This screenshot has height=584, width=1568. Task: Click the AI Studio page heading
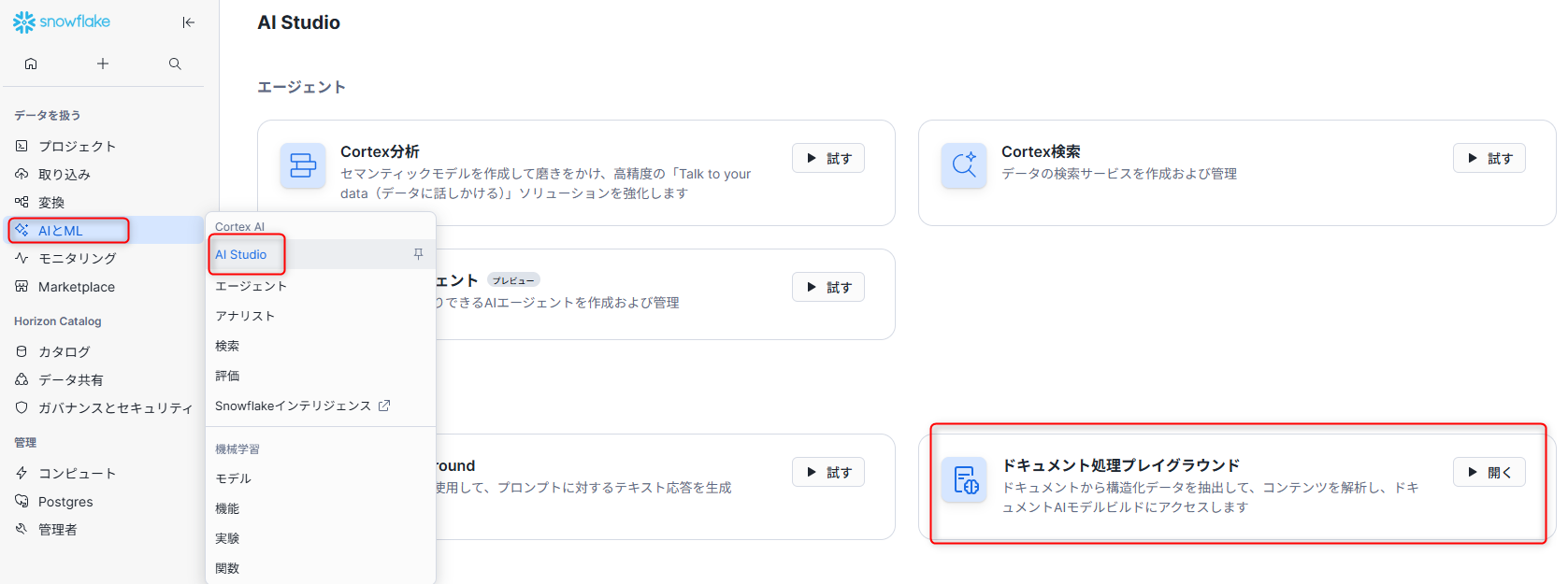(x=299, y=22)
